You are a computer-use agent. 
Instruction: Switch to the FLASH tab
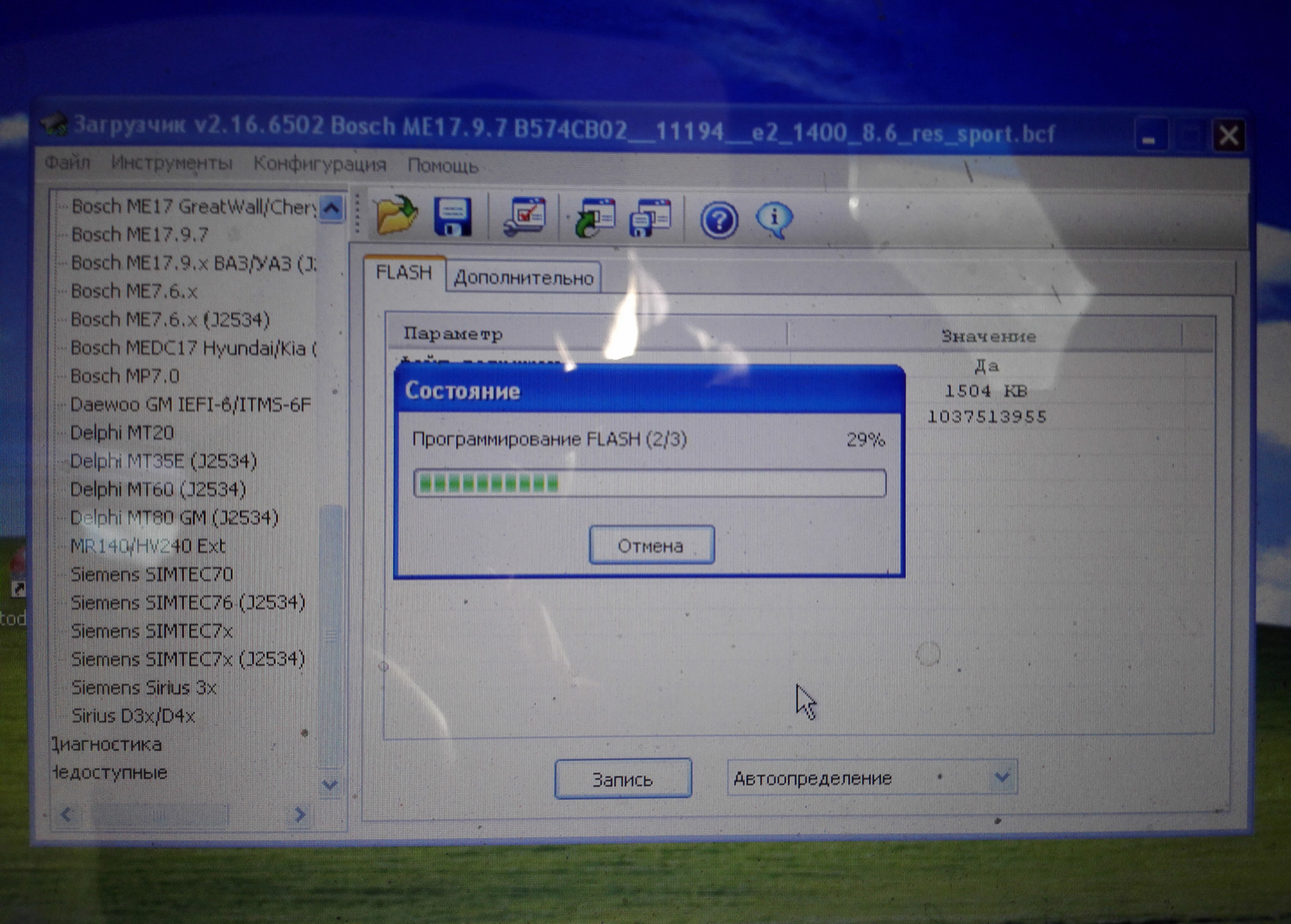tap(404, 273)
